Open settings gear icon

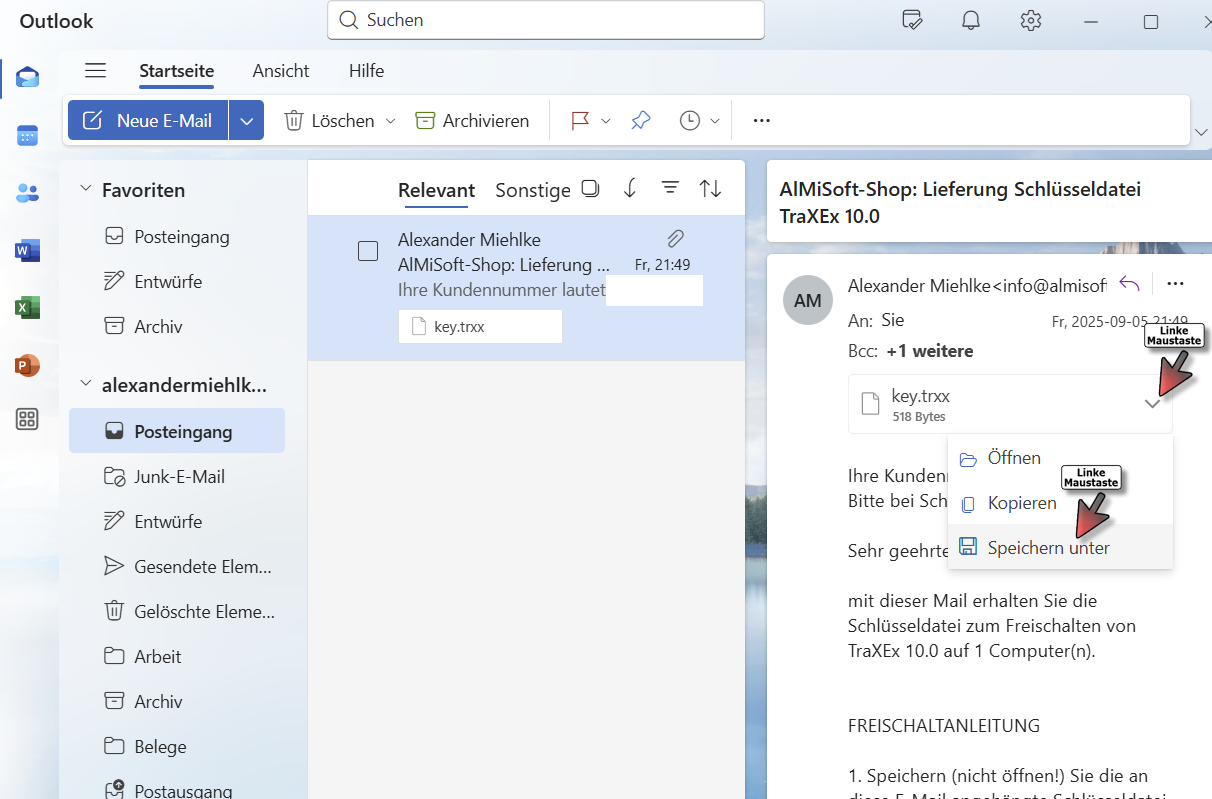point(1031,21)
